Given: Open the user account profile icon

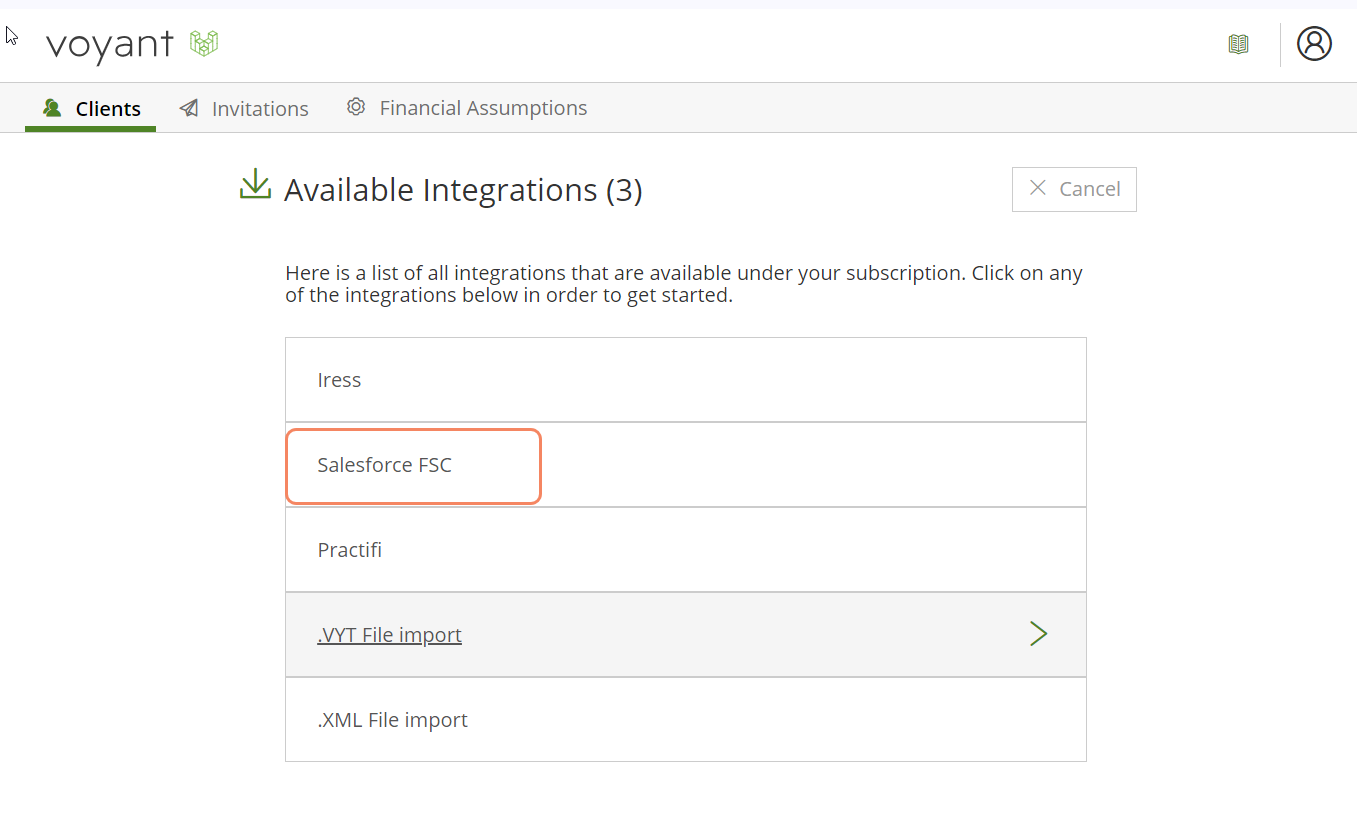Looking at the screenshot, I should pyautogui.click(x=1314, y=43).
